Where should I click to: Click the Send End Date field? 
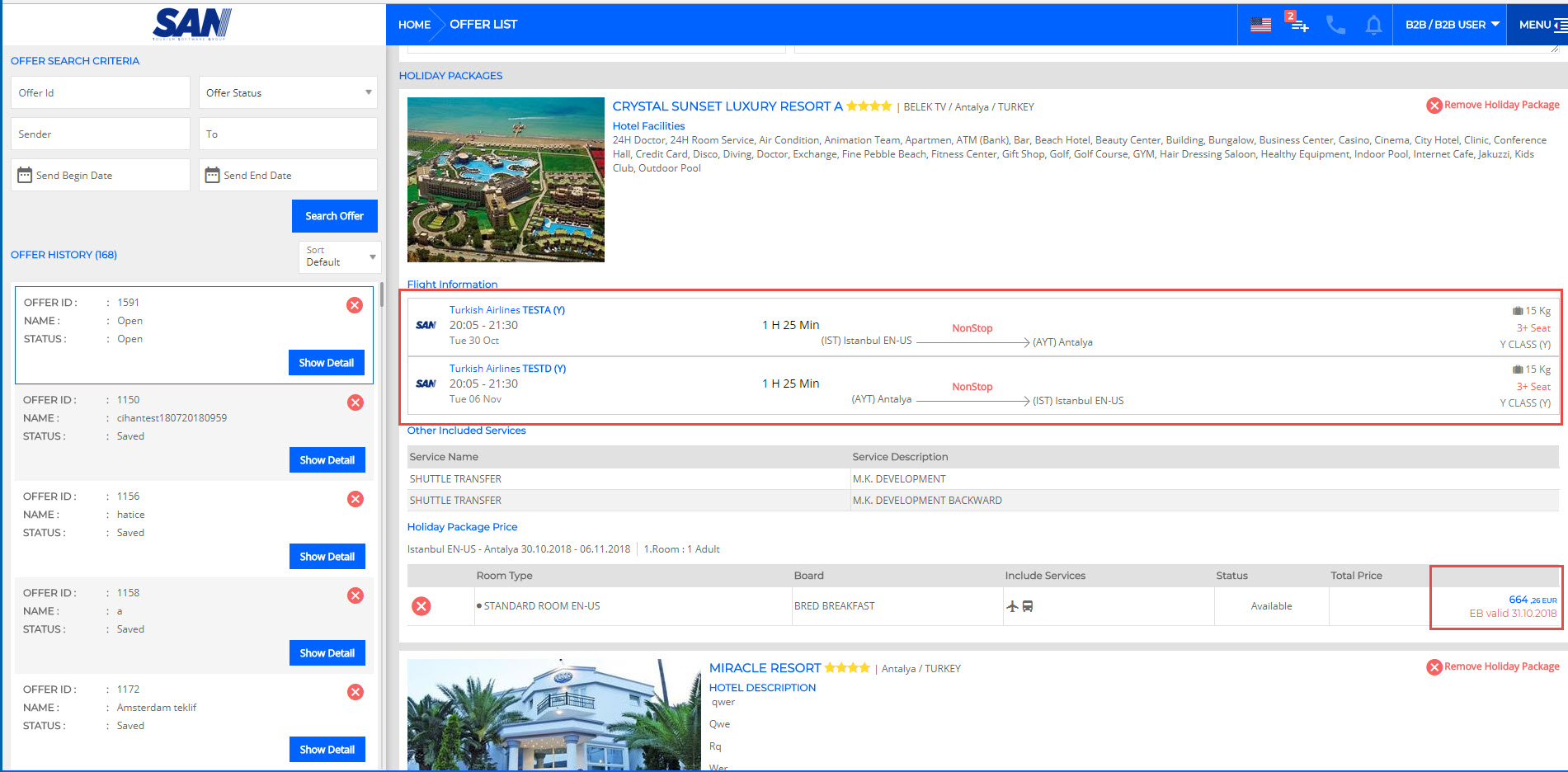click(x=288, y=175)
